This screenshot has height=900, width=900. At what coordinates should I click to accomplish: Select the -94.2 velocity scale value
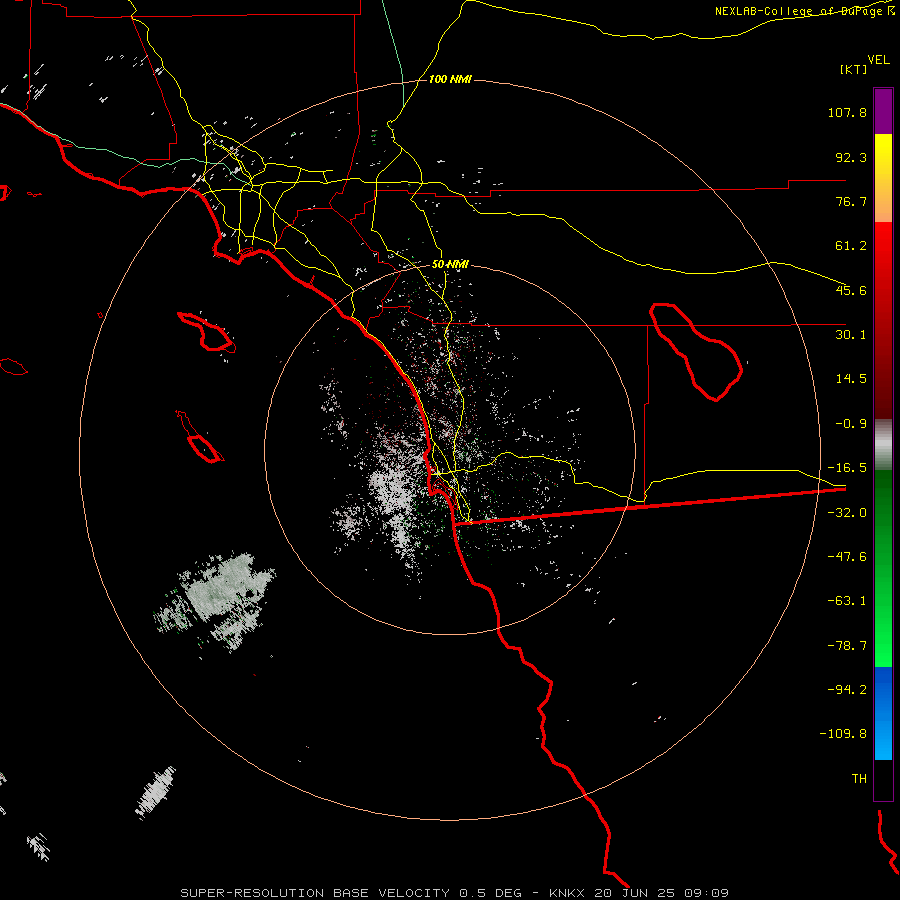pos(847,689)
